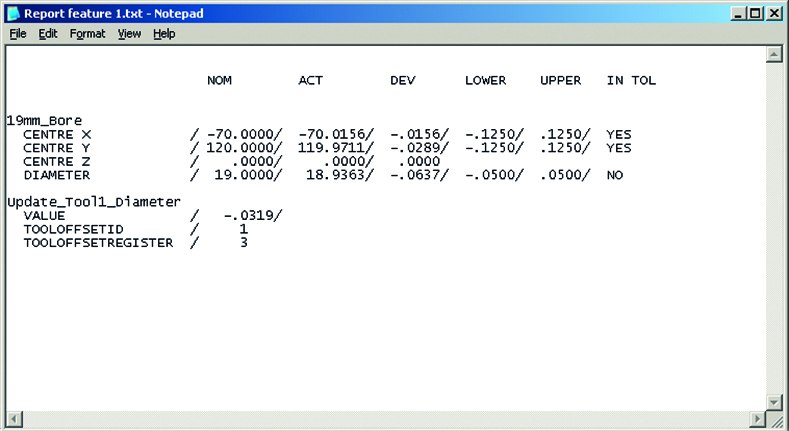Click the horizontal scrollbar right arrow
The height and width of the screenshot is (431, 789).
(758, 418)
